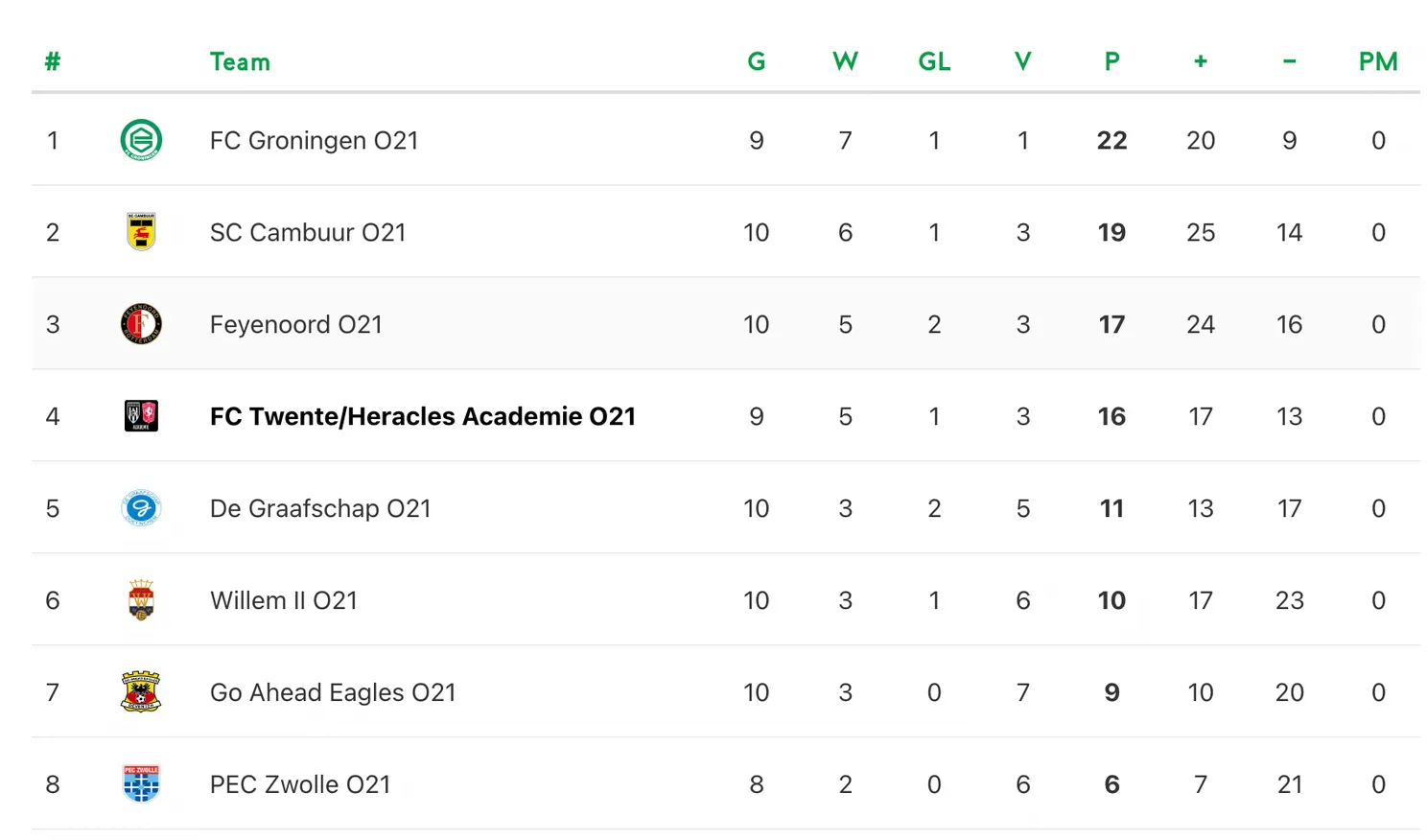Click the Go Ahead Eagles O21 badge

(141, 692)
